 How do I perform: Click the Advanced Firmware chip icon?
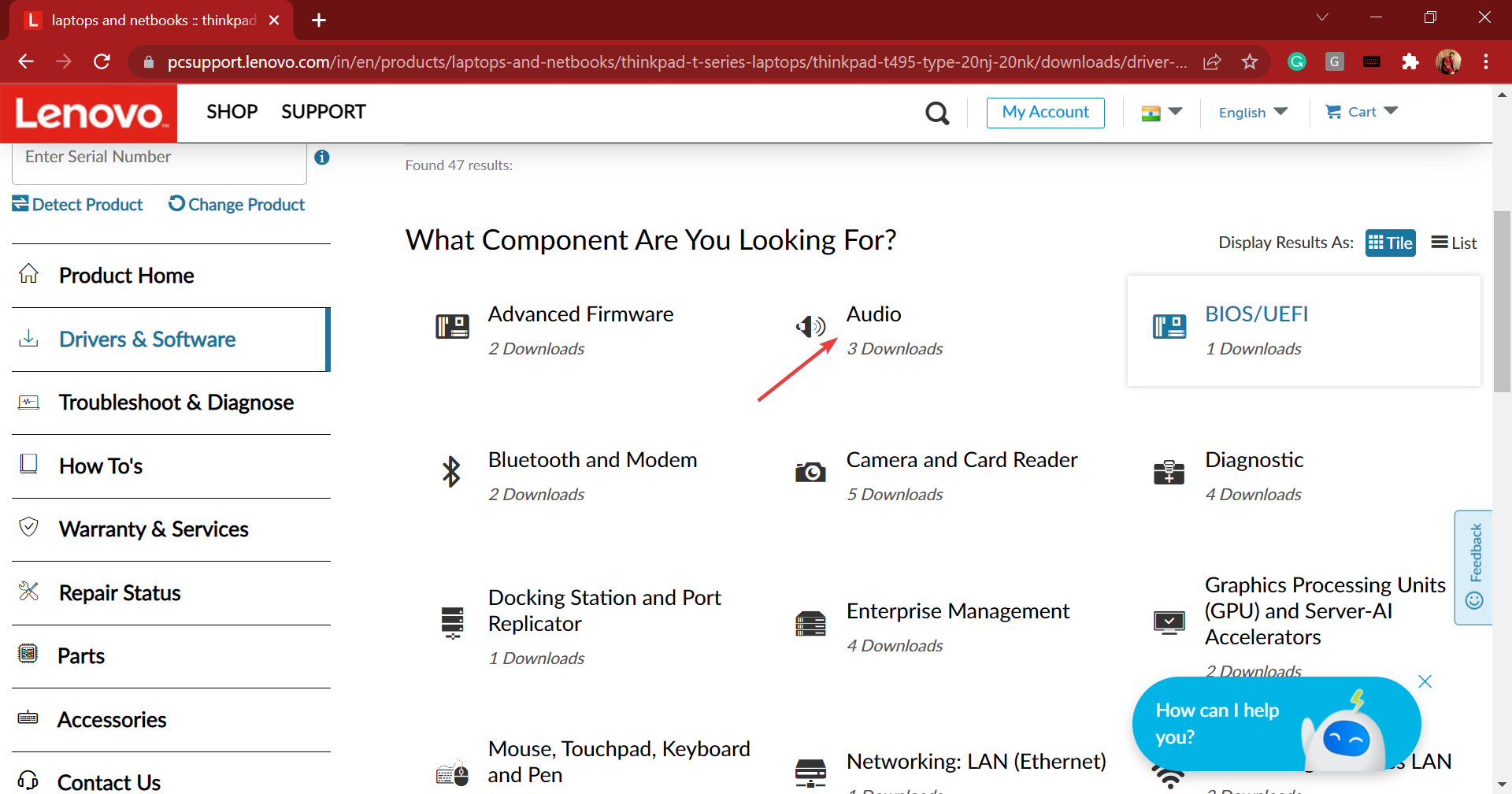coord(452,326)
